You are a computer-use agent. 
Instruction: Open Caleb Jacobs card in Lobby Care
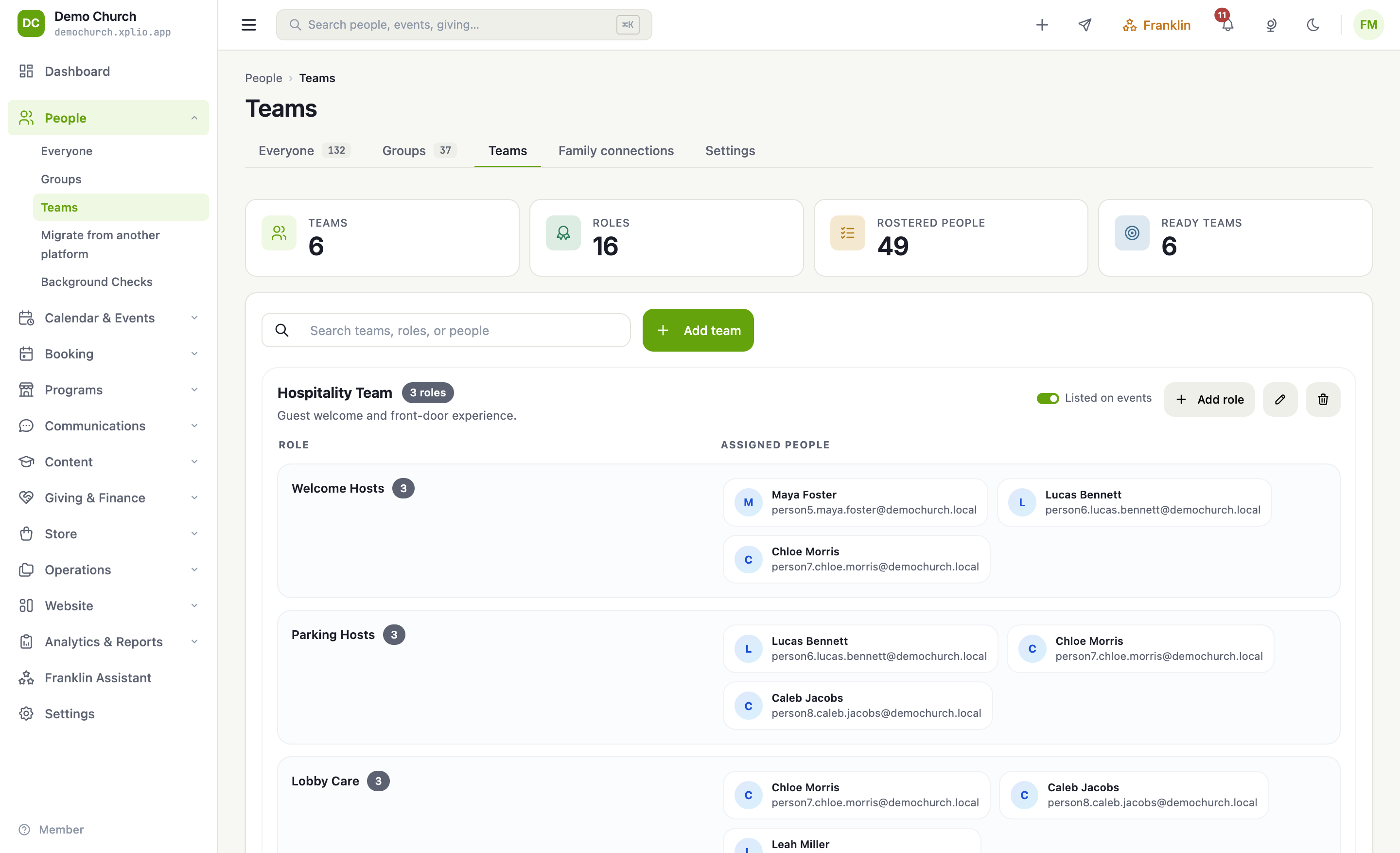[x=1133, y=795]
